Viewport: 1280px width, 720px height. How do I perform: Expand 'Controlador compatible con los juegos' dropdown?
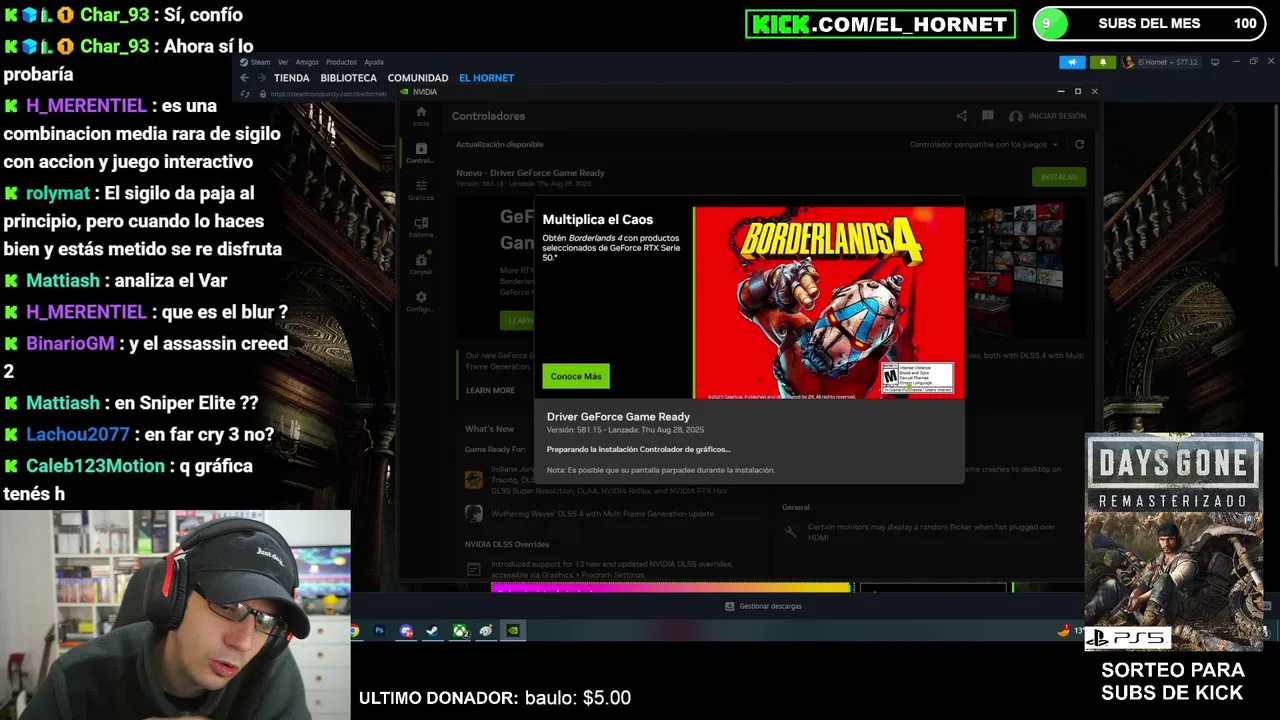pos(983,145)
